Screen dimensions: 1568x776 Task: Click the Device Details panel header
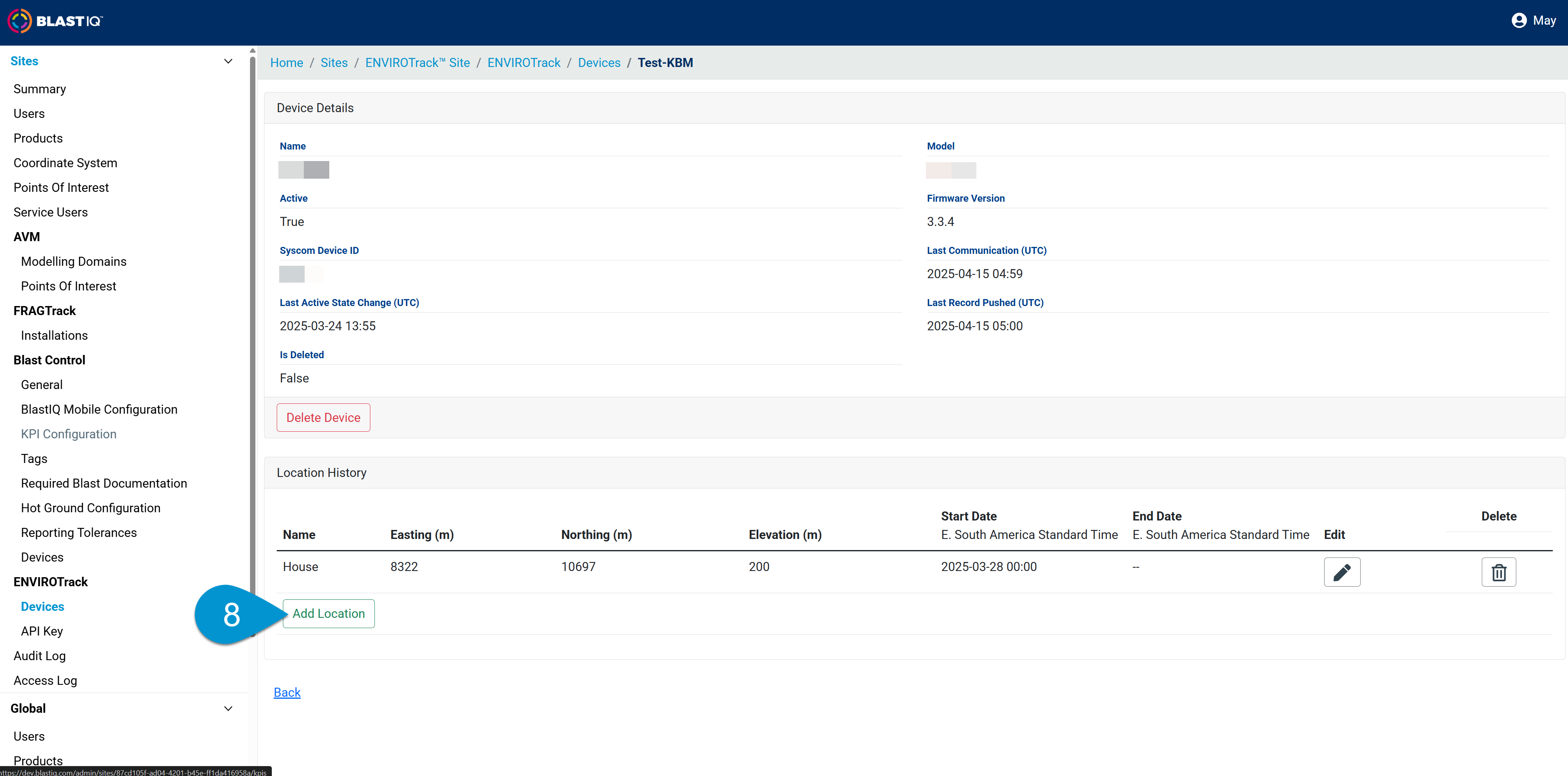click(914, 108)
